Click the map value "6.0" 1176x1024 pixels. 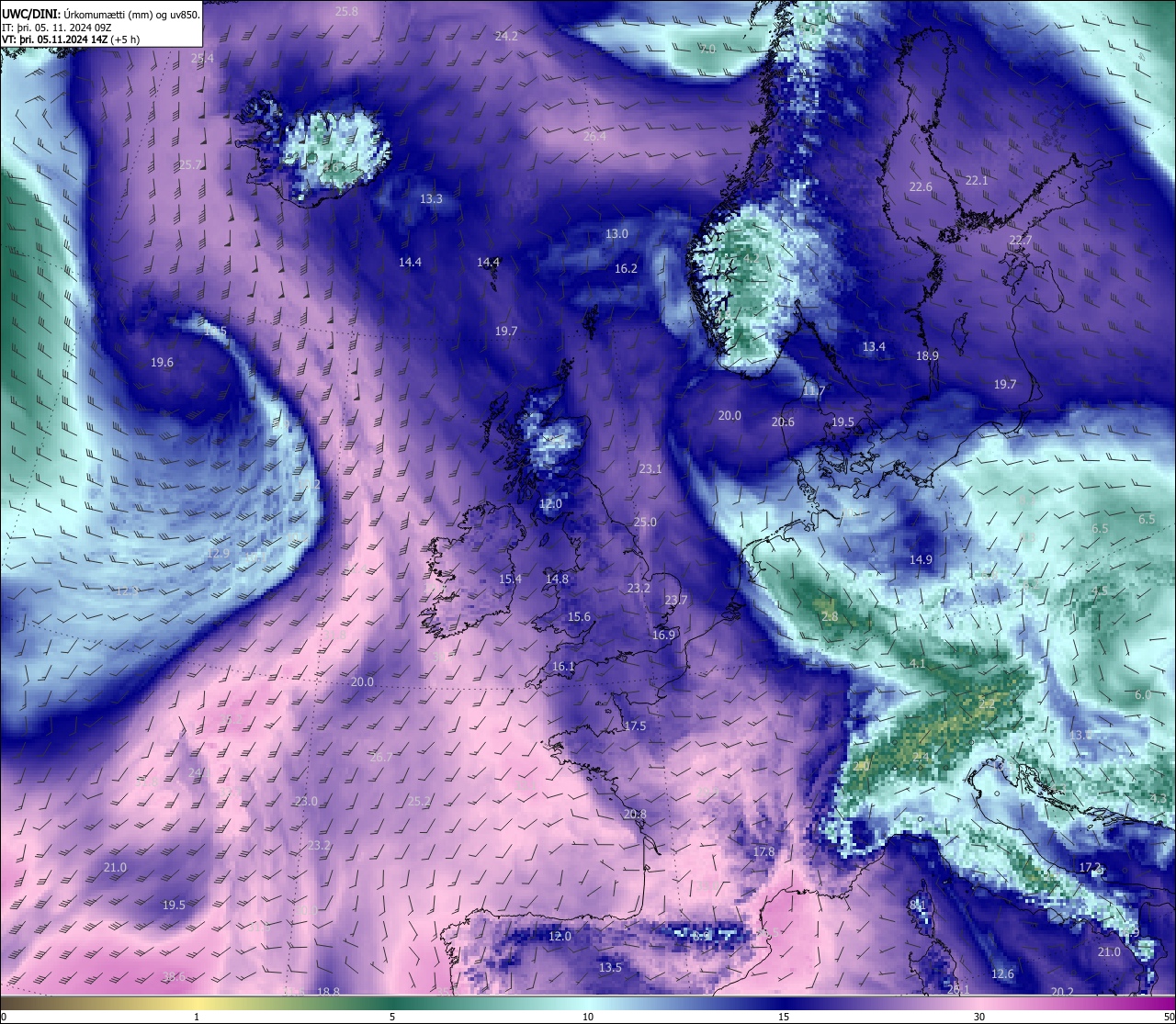click(1143, 695)
